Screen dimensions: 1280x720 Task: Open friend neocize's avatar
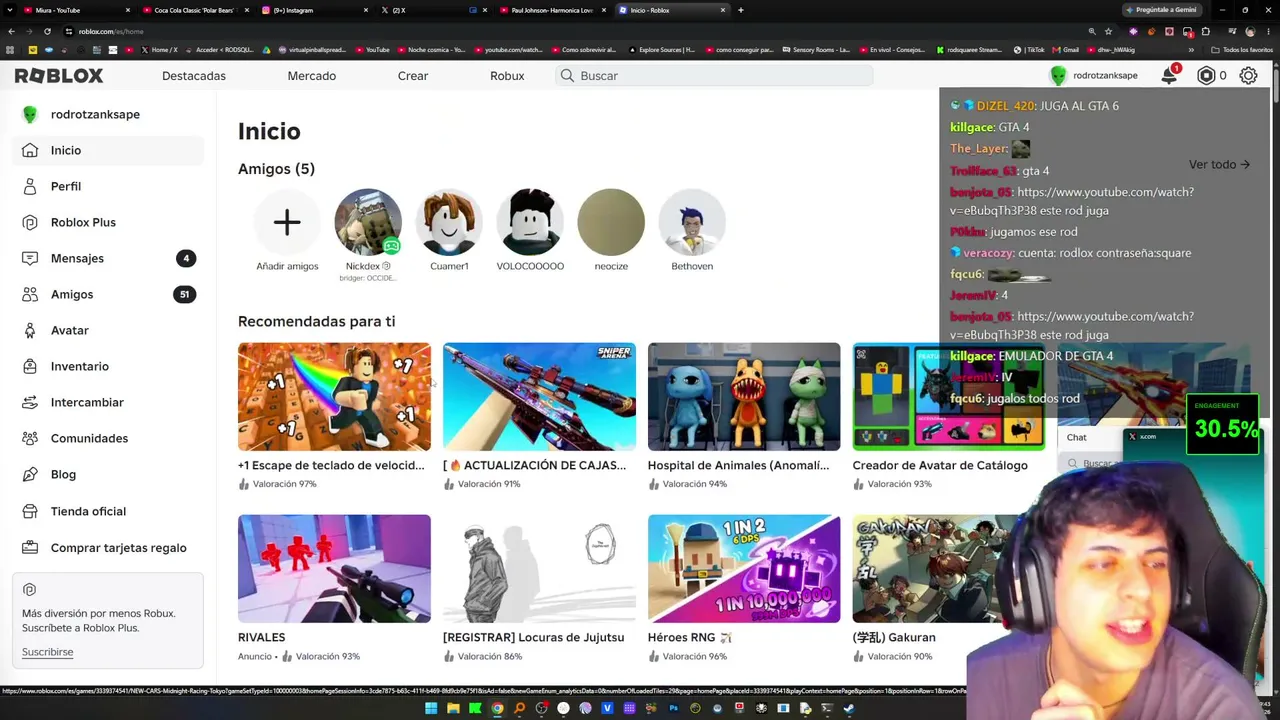click(611, 222)
